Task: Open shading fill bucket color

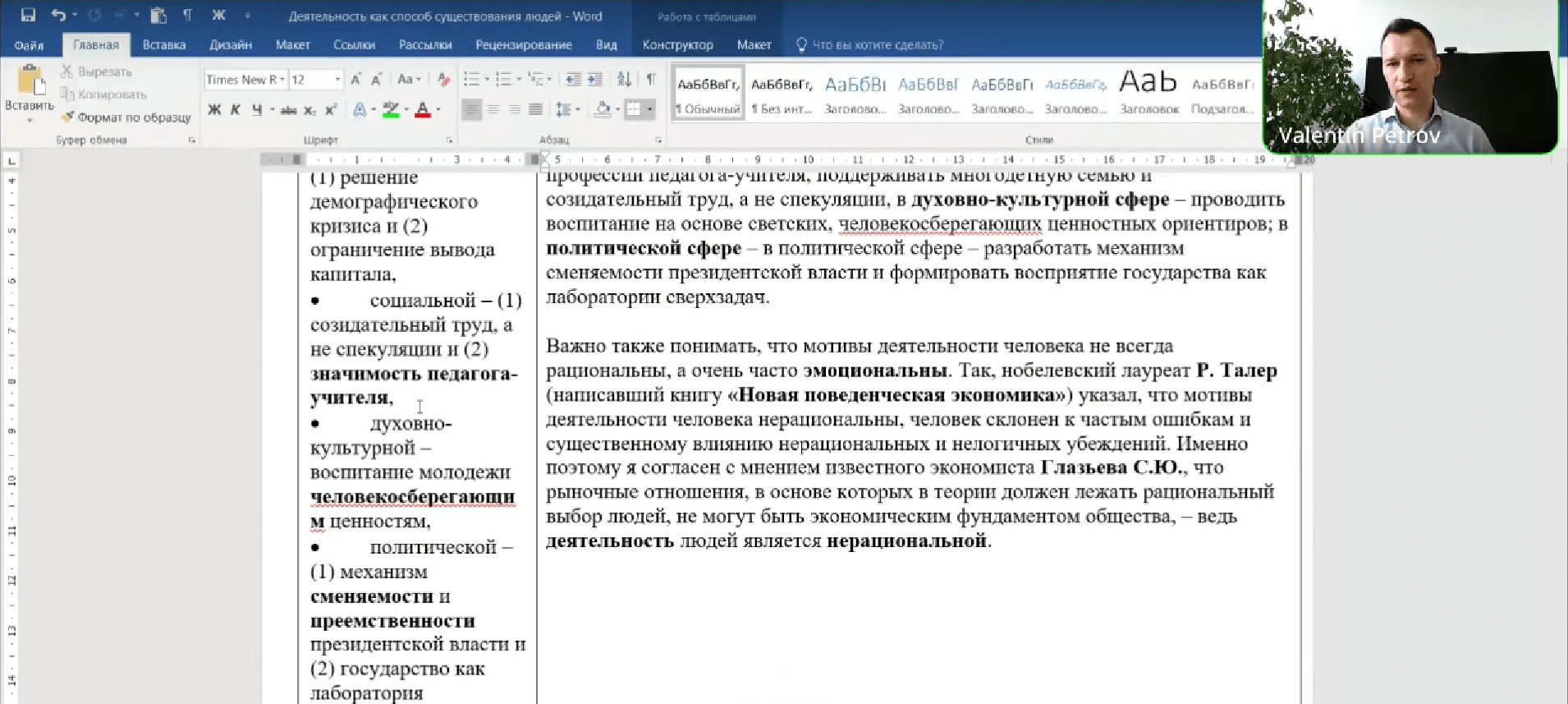Action: (x=603, y=109)
